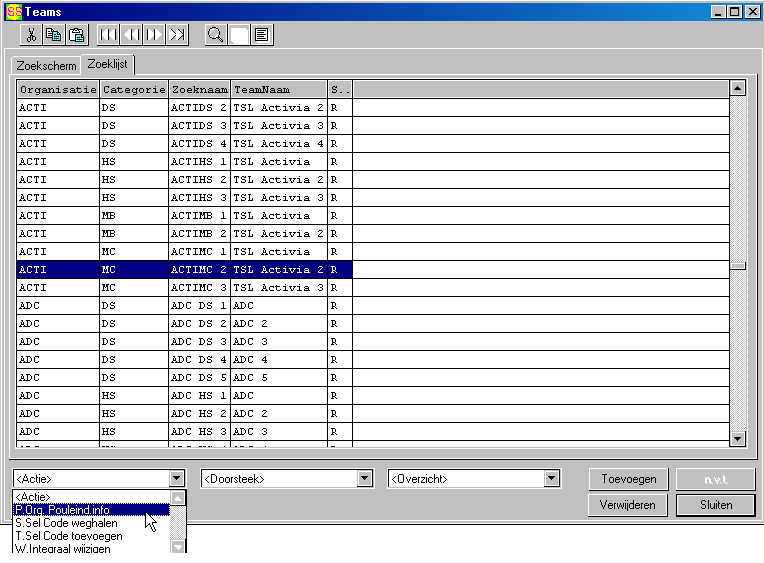This screenshot has width=764, height=563.
Task: Click the table scrollbar down arrow
Action: click(738, 439)
